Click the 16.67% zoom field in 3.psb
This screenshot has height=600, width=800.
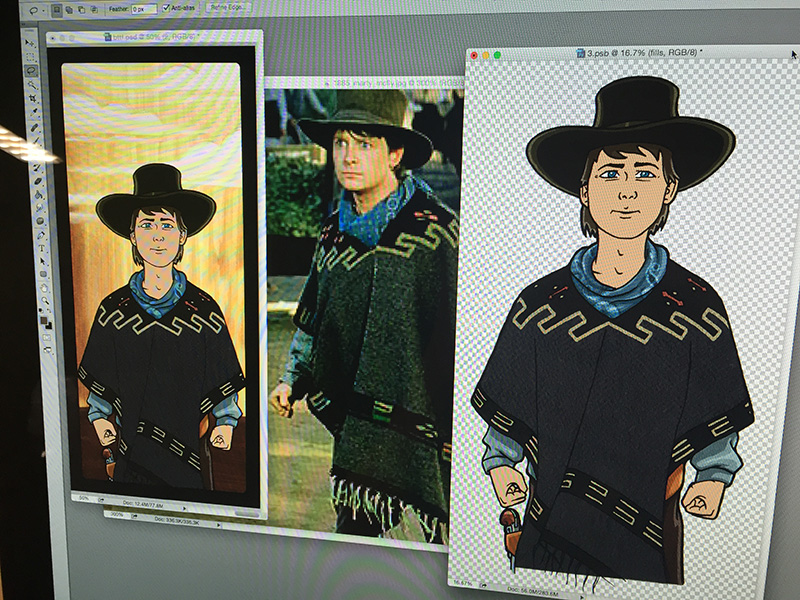pos(463,583)
